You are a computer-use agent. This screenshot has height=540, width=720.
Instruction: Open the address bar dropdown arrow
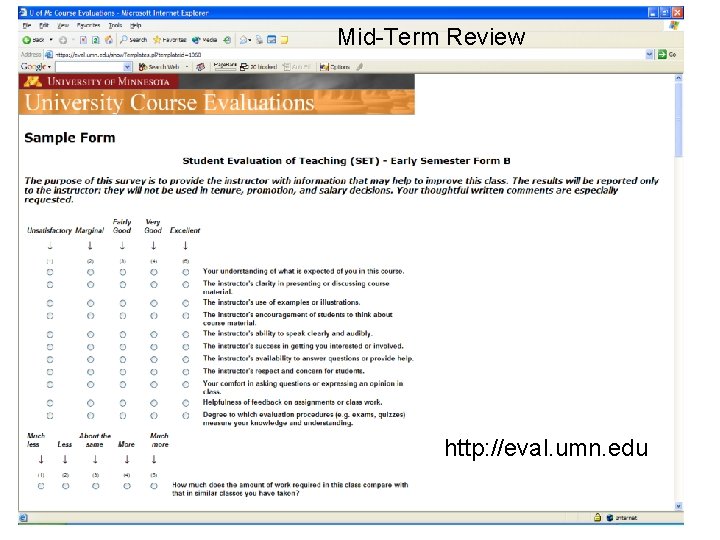coord(649,55)
